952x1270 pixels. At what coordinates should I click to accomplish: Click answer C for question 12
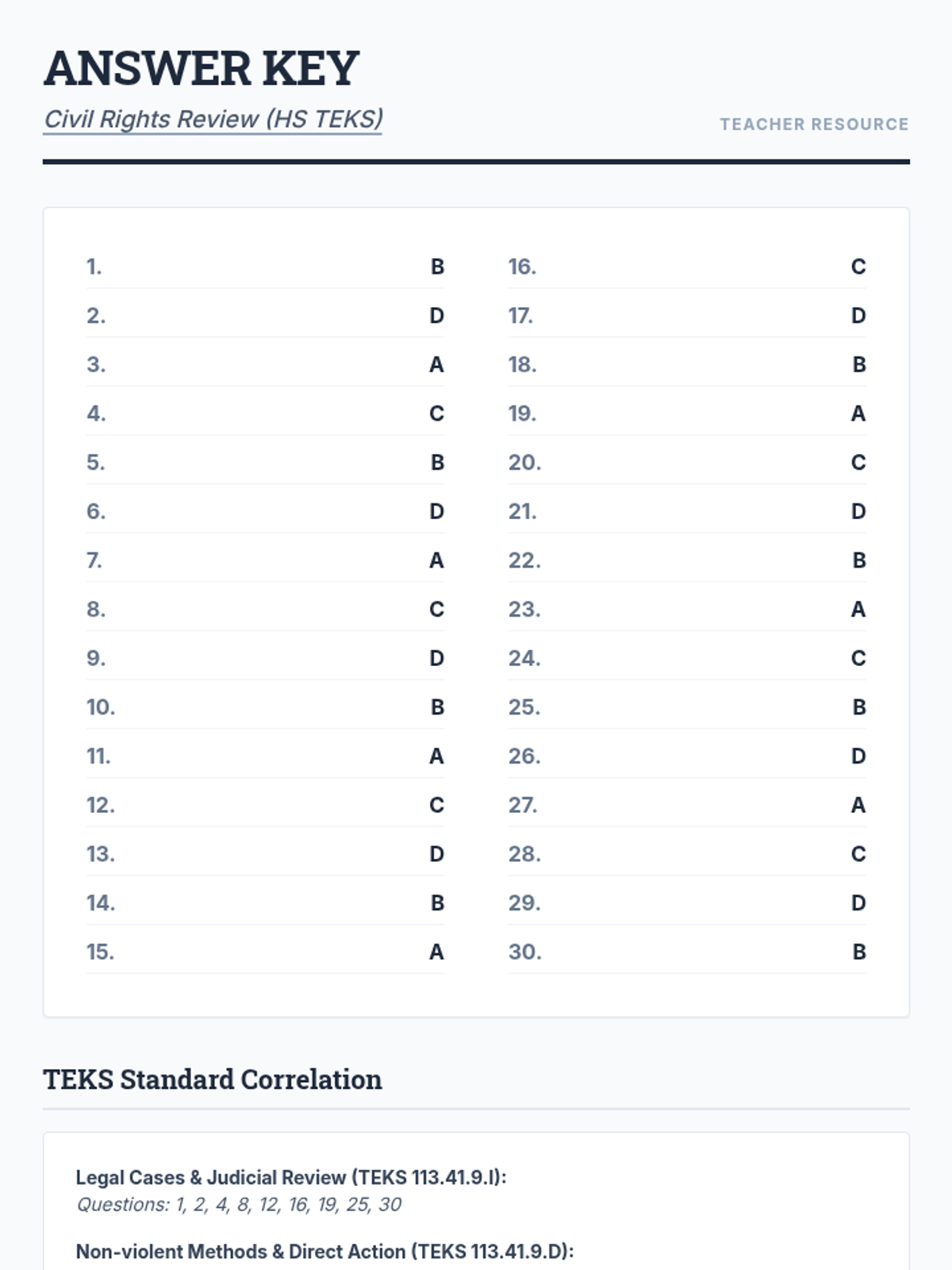(436, 806)
